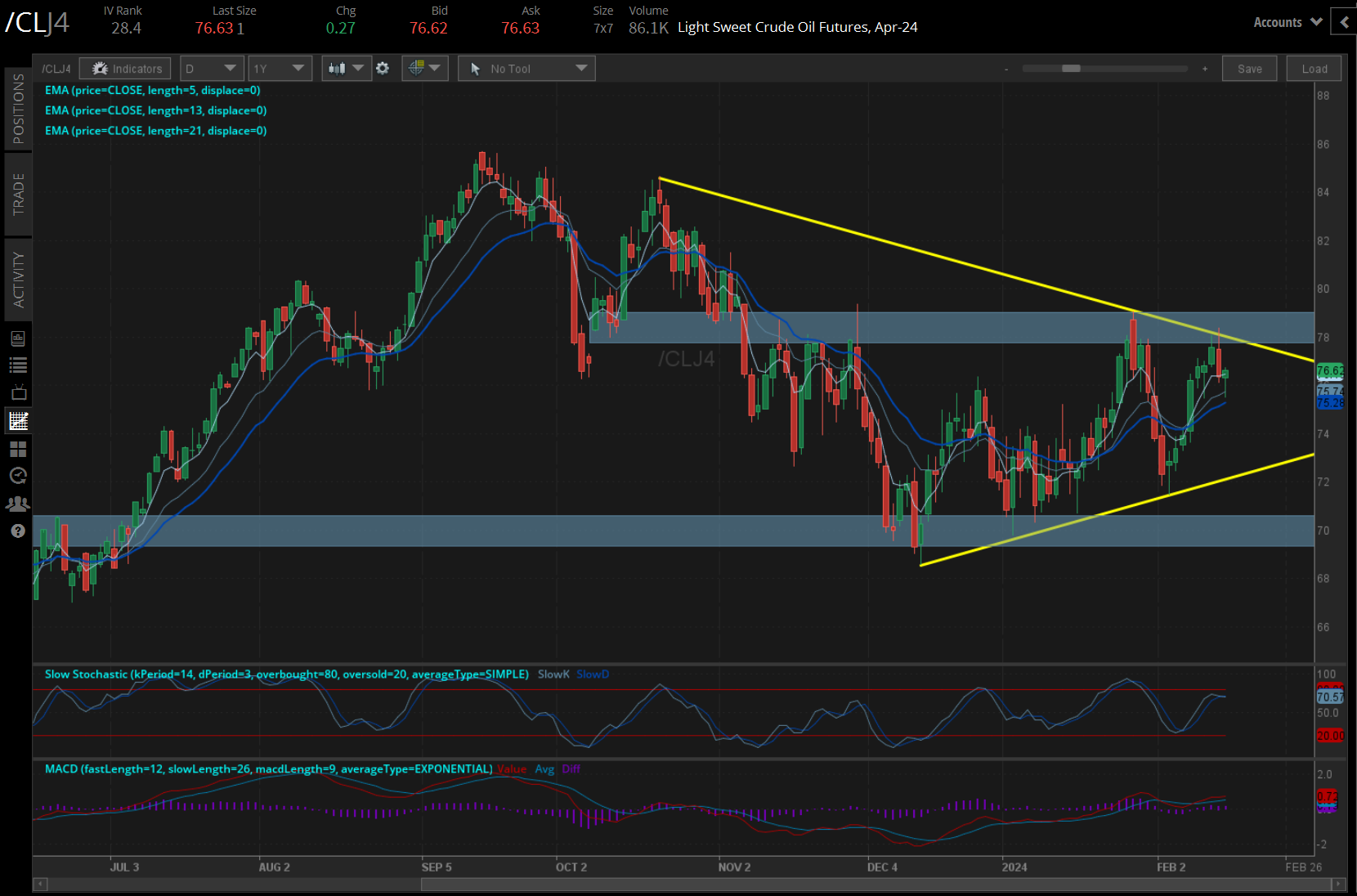The height and width of the screenshot is (896, 1357).
Task: Click the MACD Value legend label
Action: click(x=512, y=769)
